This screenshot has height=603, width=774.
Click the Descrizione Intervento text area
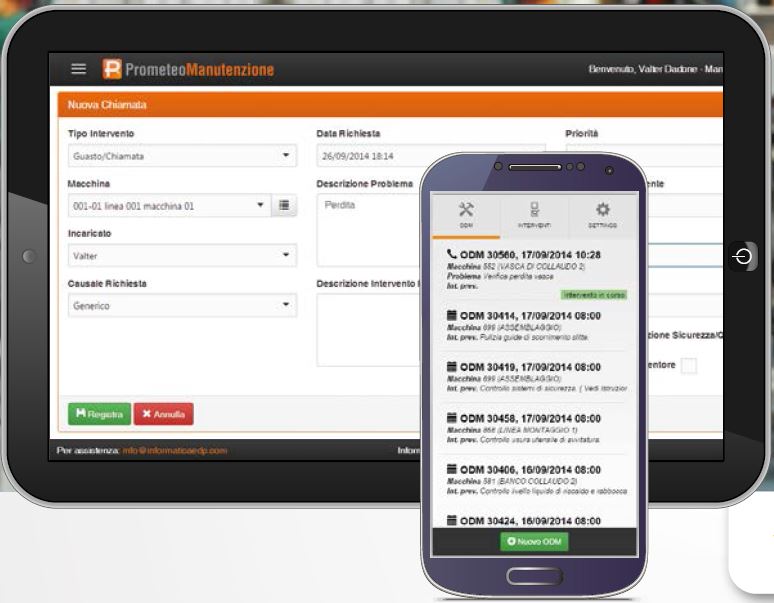coord(369,330)
